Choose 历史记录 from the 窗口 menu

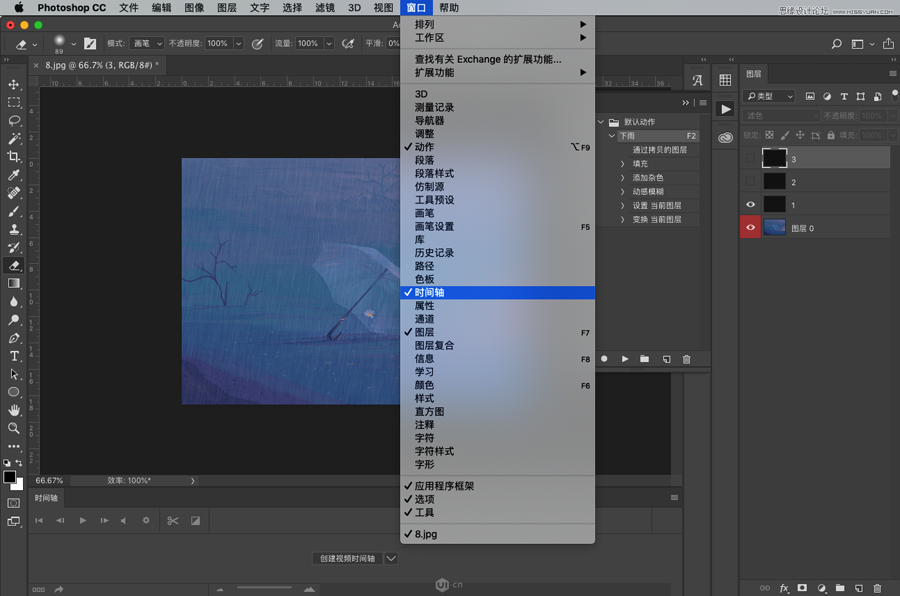(x=435, y=253)
